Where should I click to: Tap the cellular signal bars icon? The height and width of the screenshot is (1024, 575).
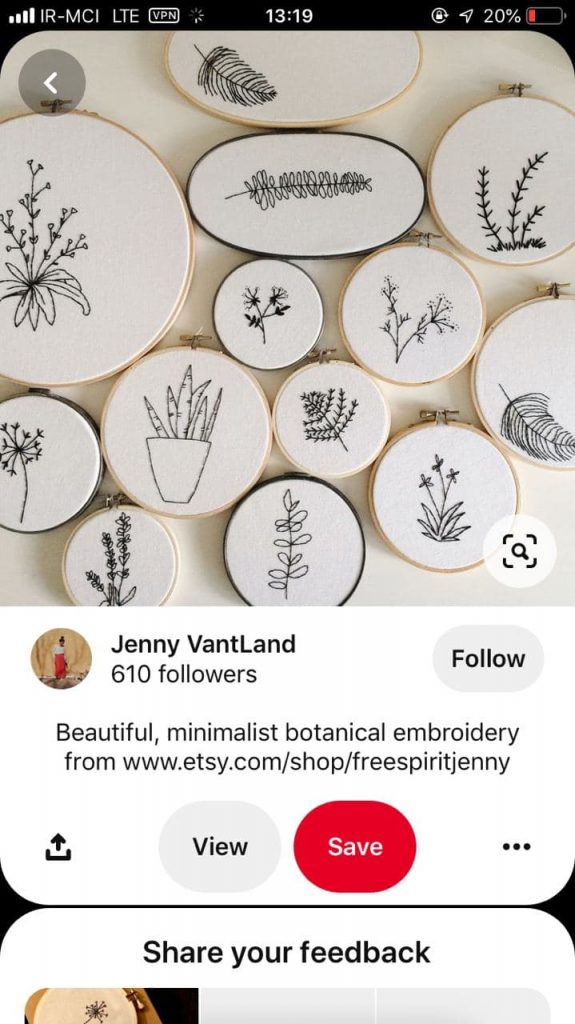coord(22,16)
